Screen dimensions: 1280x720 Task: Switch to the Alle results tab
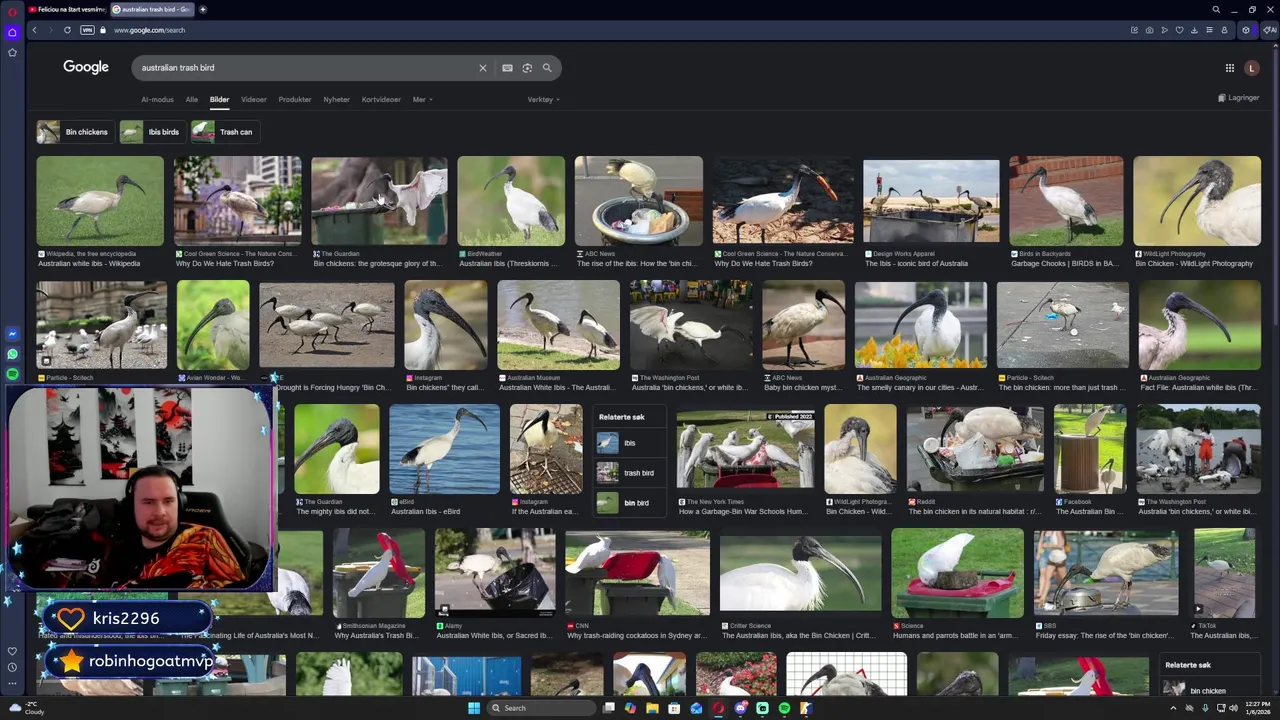point(191,99)
